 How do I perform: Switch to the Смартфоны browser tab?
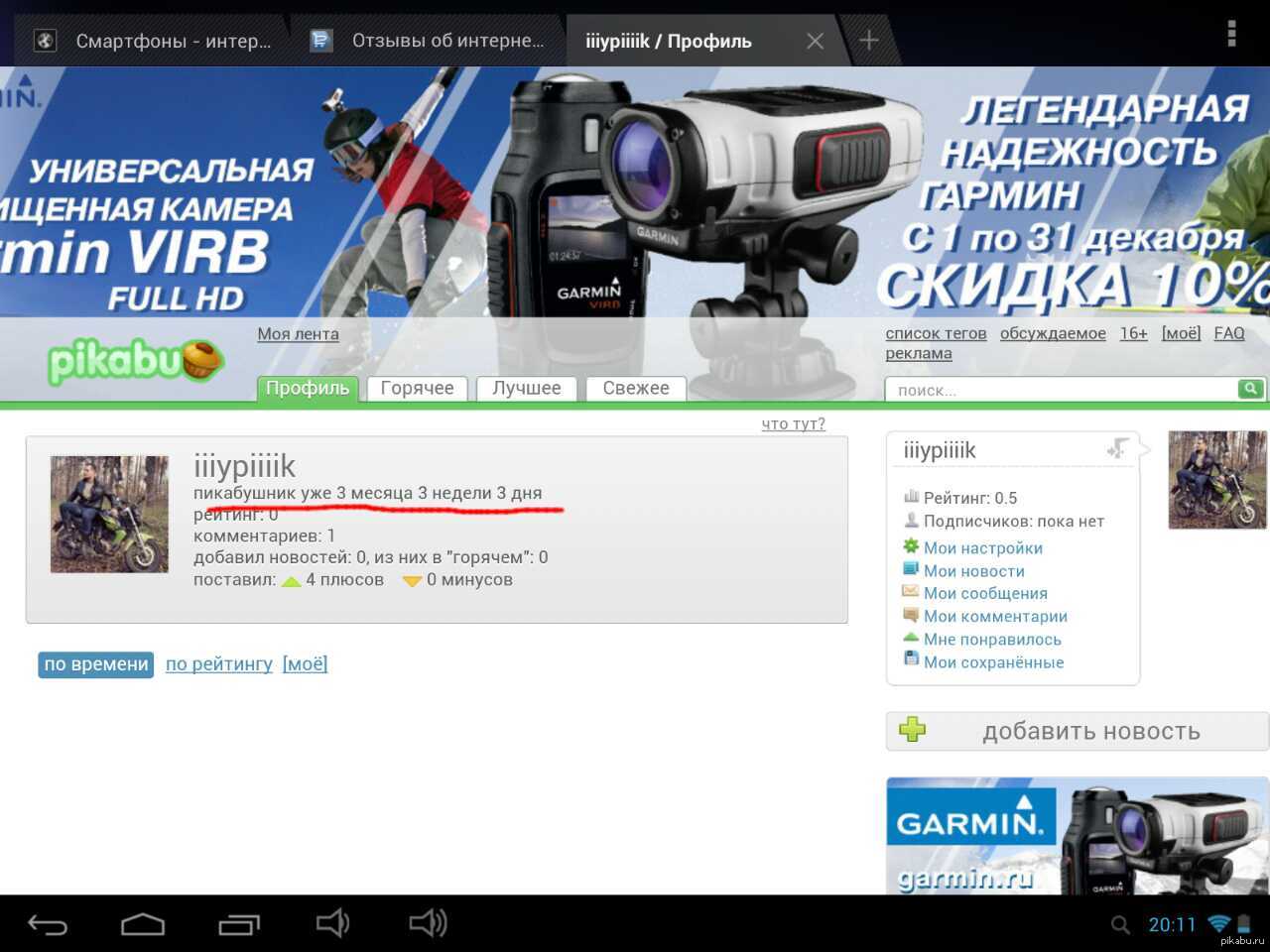[x=159, y=41]
